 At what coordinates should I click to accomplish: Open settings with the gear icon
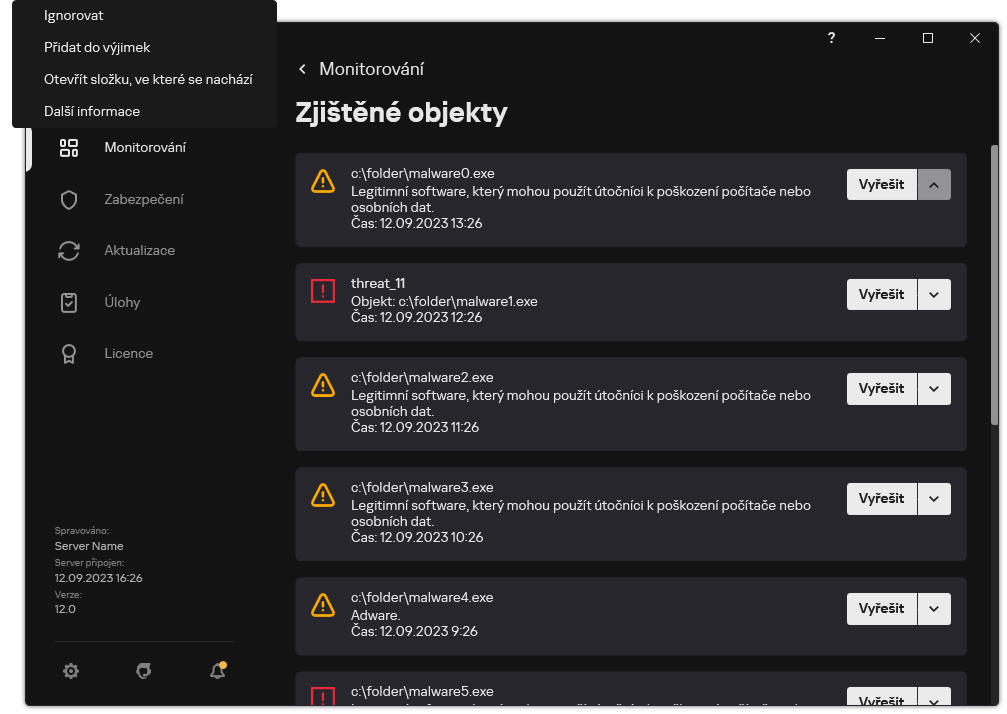(71, 671)
